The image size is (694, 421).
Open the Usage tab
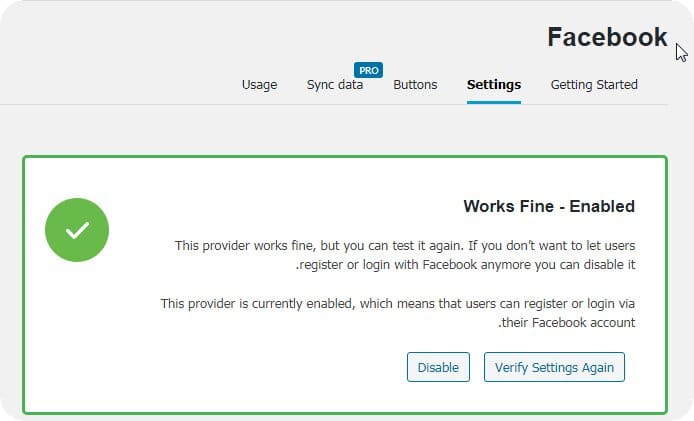[x=259, y=85]
